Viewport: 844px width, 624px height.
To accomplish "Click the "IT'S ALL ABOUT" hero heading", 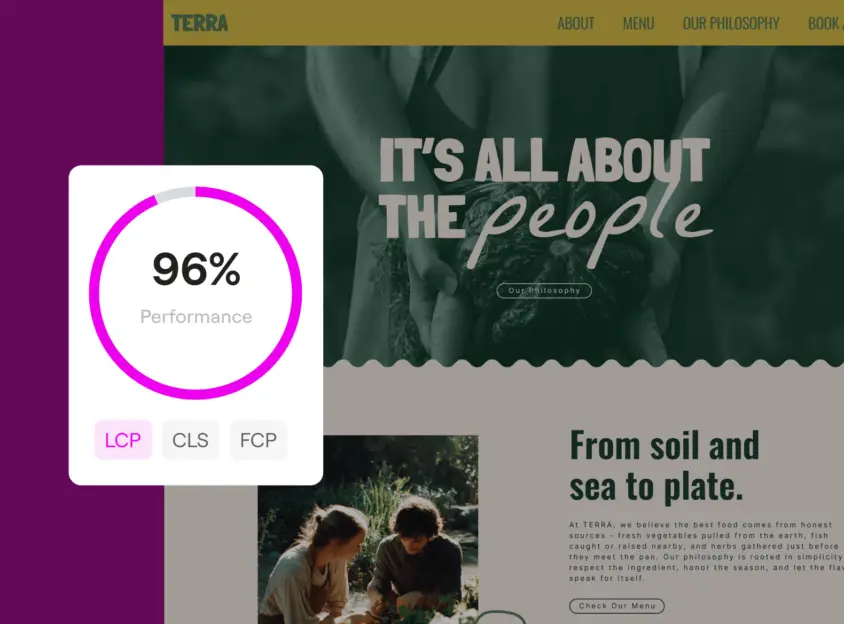I will [544, 162].
